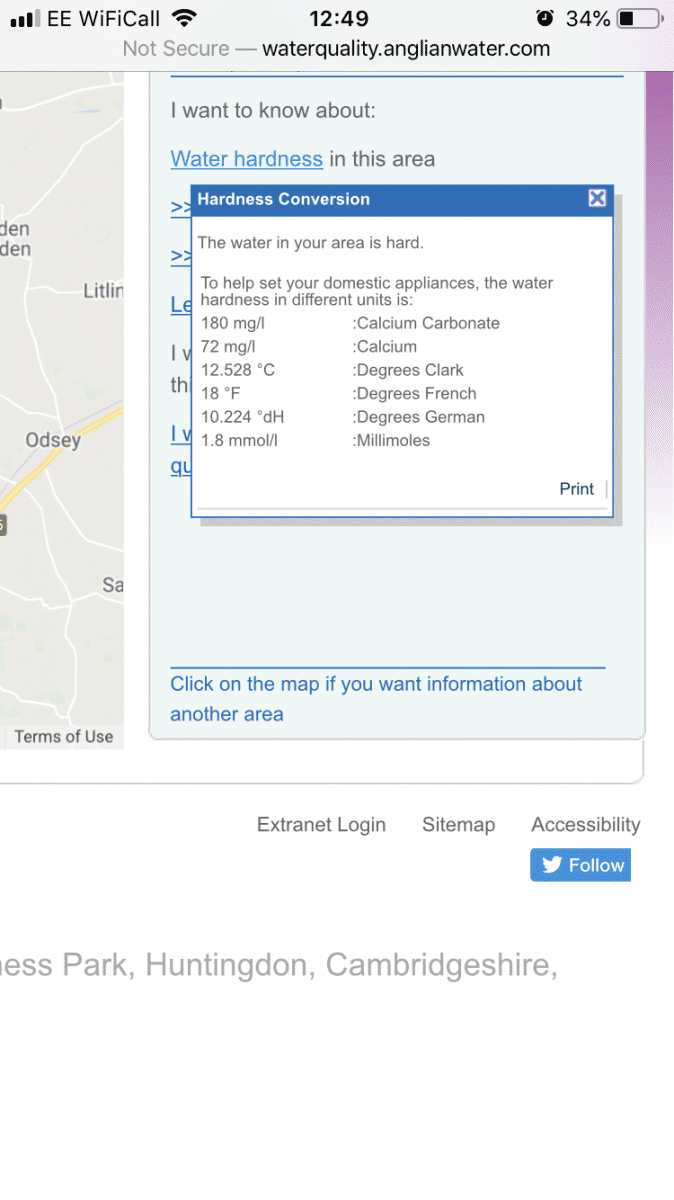This screenshot has height=1200, width=674.
Task: Open the Extranet Login link
Action: point(321,825)
